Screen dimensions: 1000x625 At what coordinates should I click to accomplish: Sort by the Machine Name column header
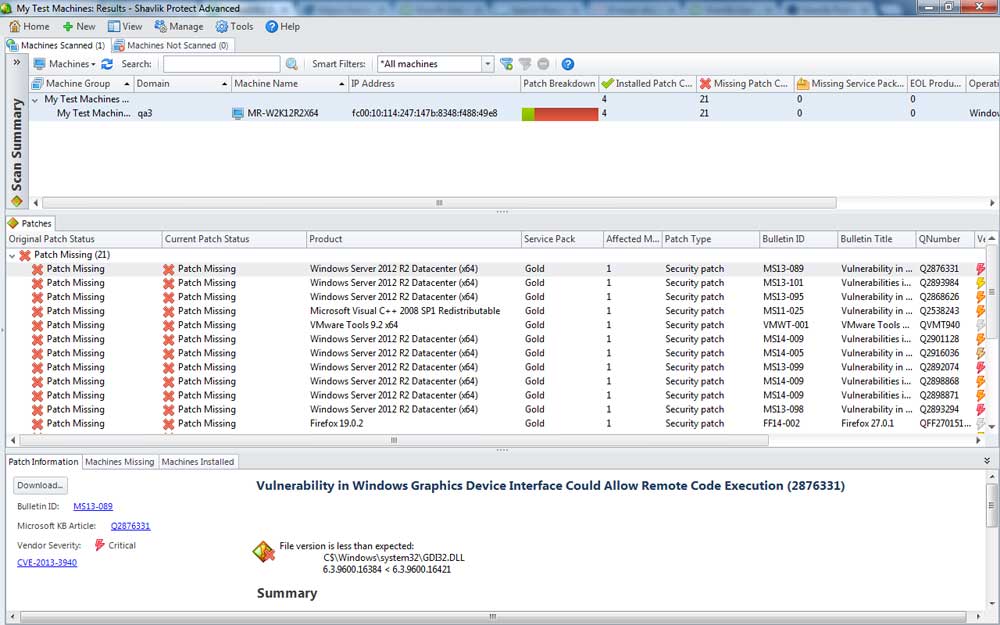pyautogui.click(x=290, y=84)
